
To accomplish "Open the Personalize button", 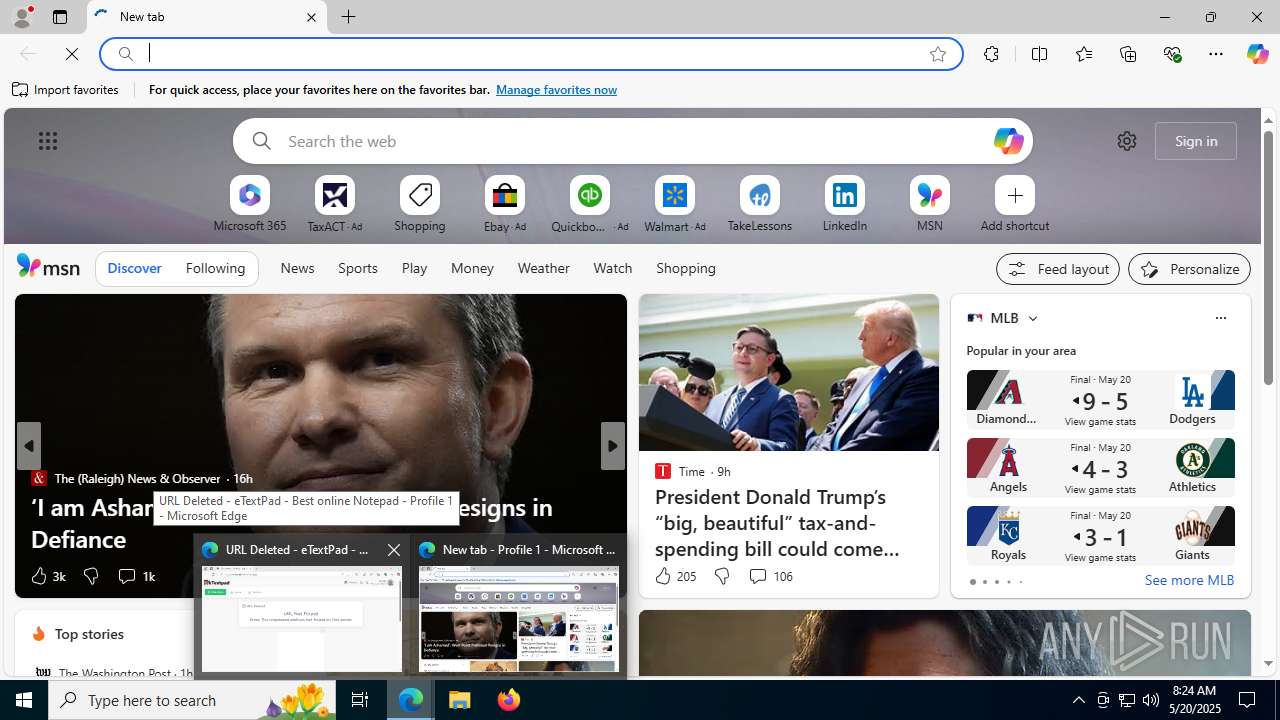I will tap(1189, 269).
